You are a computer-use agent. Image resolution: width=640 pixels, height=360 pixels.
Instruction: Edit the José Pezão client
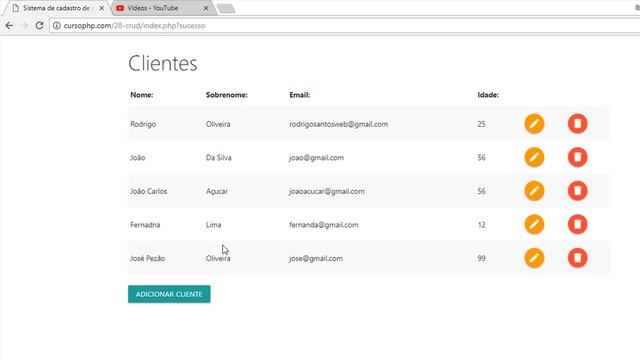(x=534, y=258)
